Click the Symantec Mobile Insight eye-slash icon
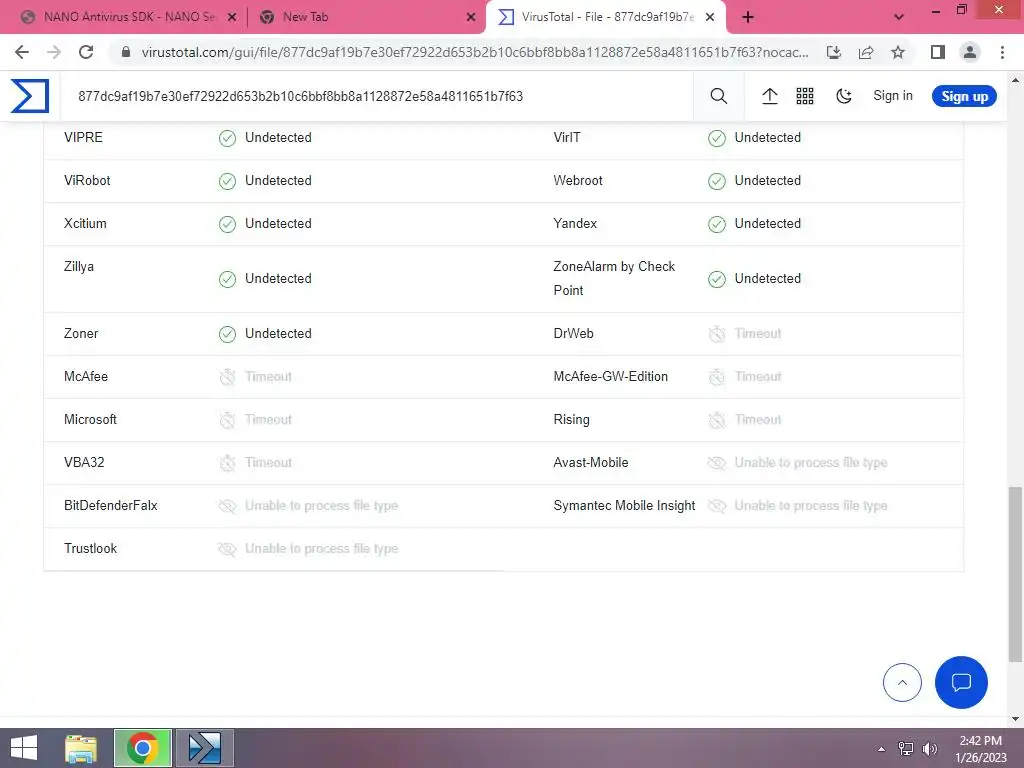This screenshot has height=768, width=1024. (x=716, y=507)
